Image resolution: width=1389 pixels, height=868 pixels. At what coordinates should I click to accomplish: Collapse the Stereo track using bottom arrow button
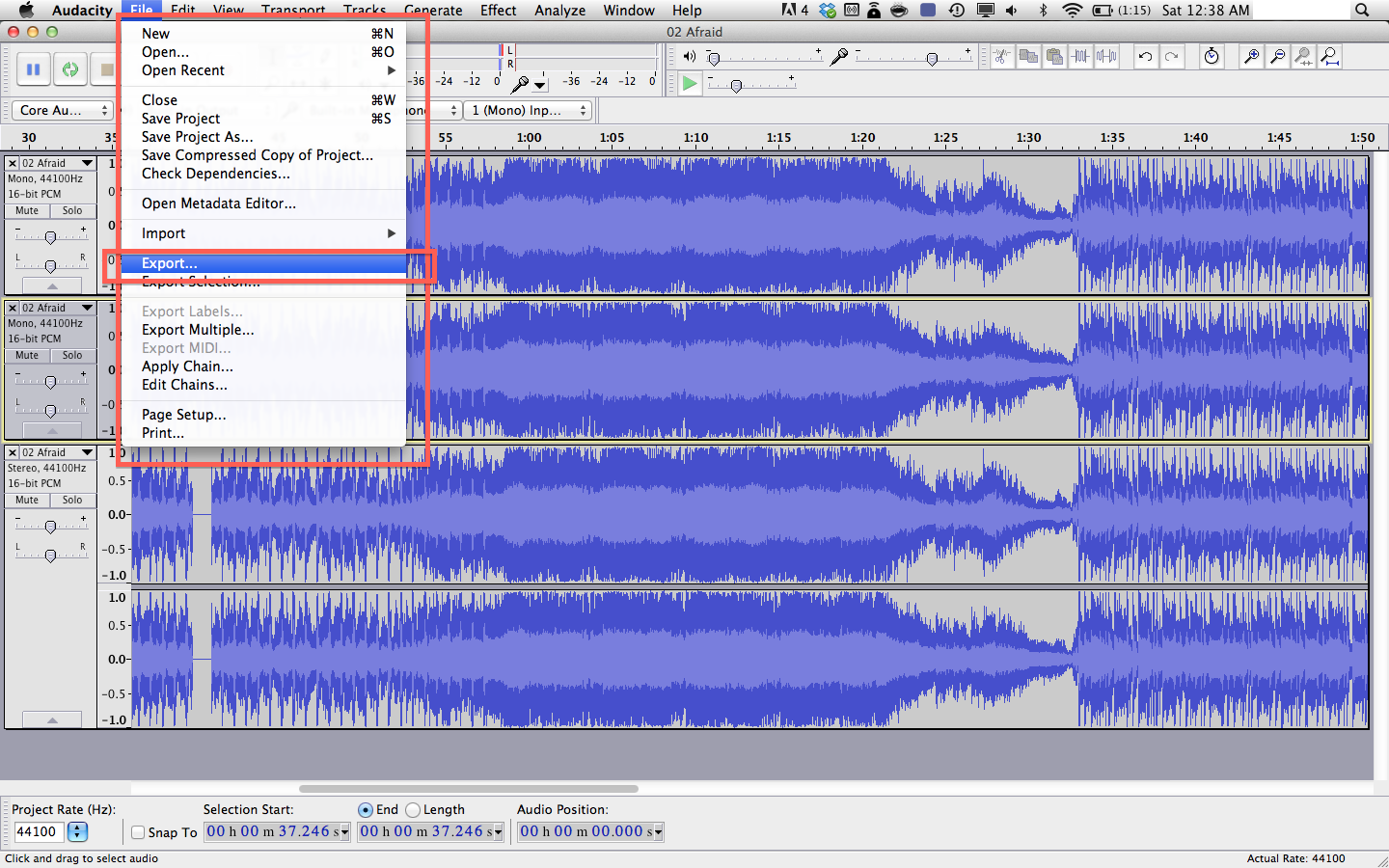[x=52, y=720]
